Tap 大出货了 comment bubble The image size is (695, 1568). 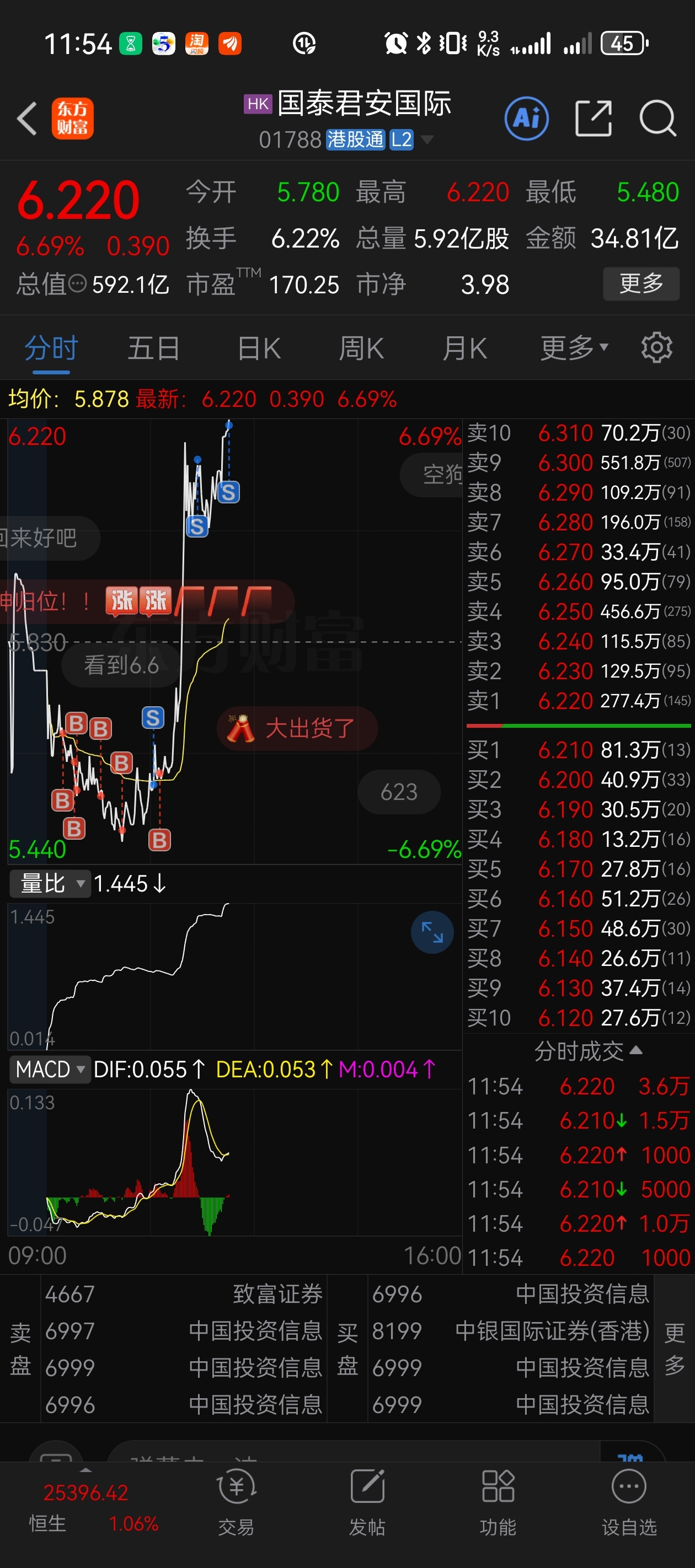point(297,728)
